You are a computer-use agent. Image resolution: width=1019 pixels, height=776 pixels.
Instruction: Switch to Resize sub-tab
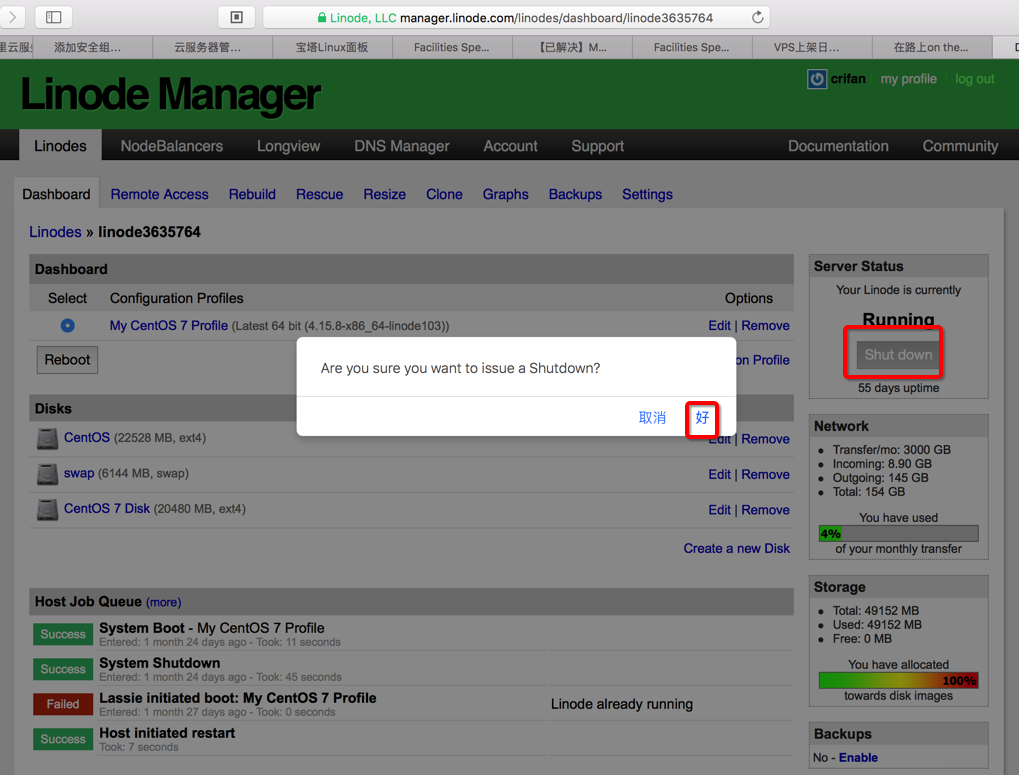point(384,194)
